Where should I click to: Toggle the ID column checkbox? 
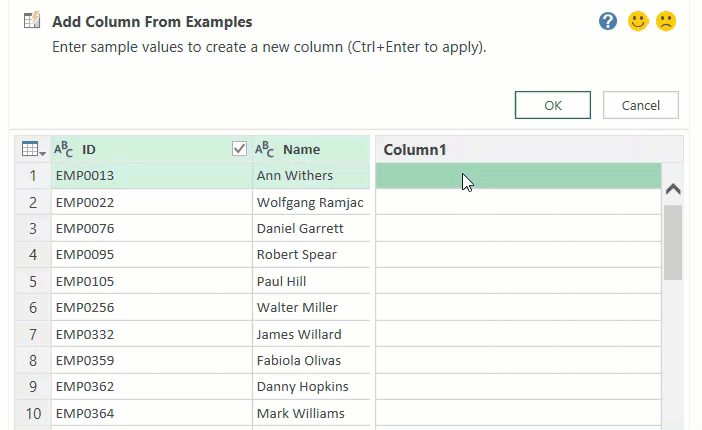click(x=239, y=149)
